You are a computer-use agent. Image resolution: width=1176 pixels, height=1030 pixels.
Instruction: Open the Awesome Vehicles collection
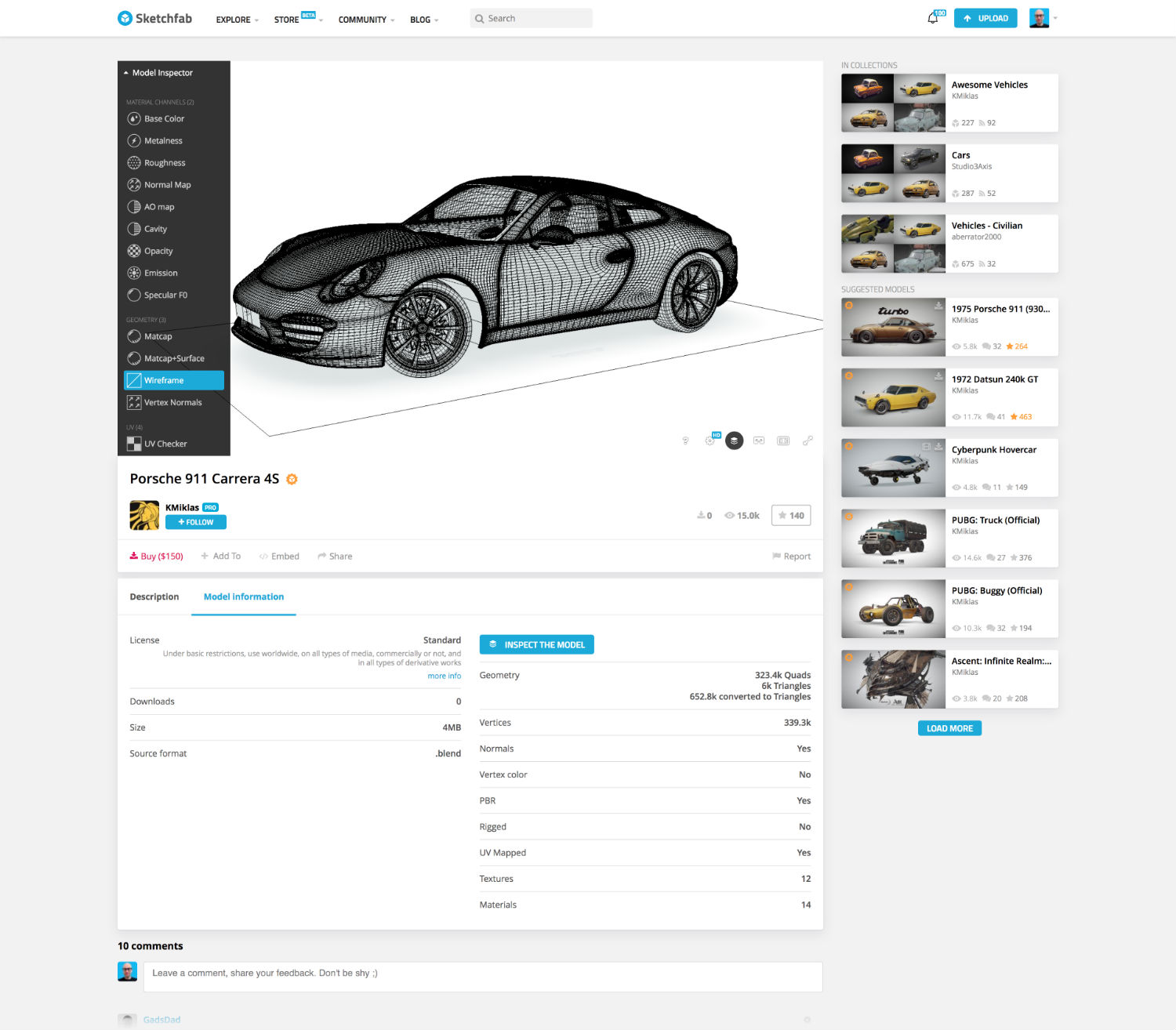point(949,103)
